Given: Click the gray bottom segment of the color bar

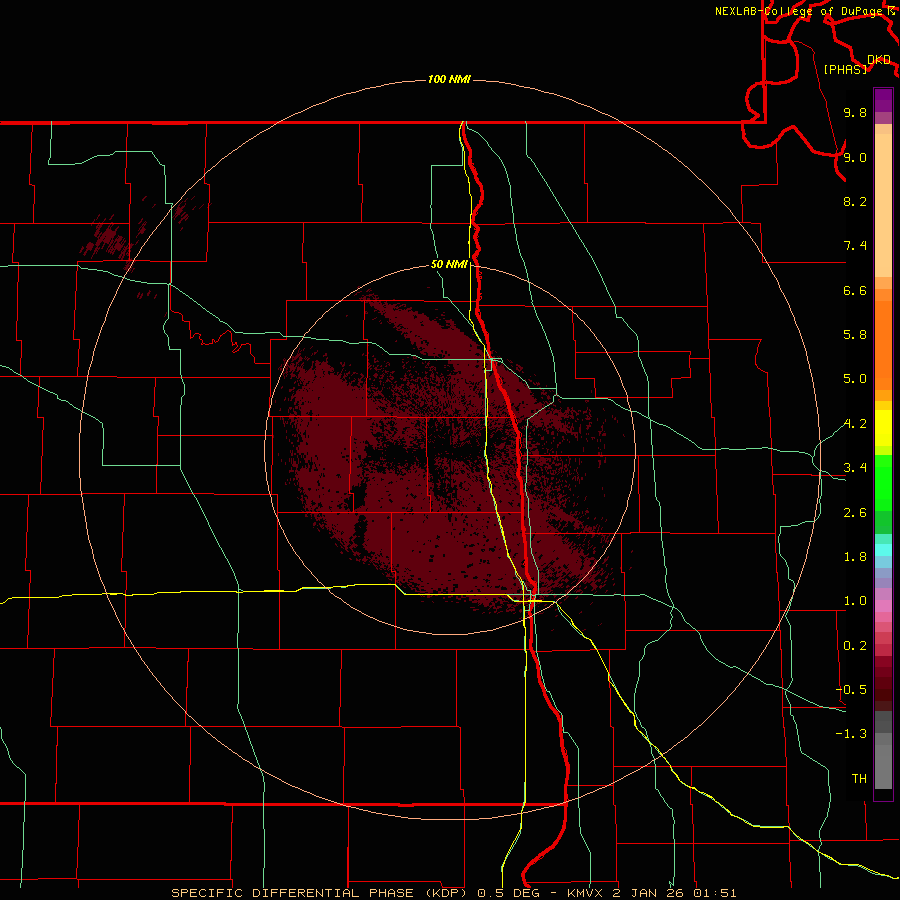Looking at the screenshot, I should click(883, 766).
